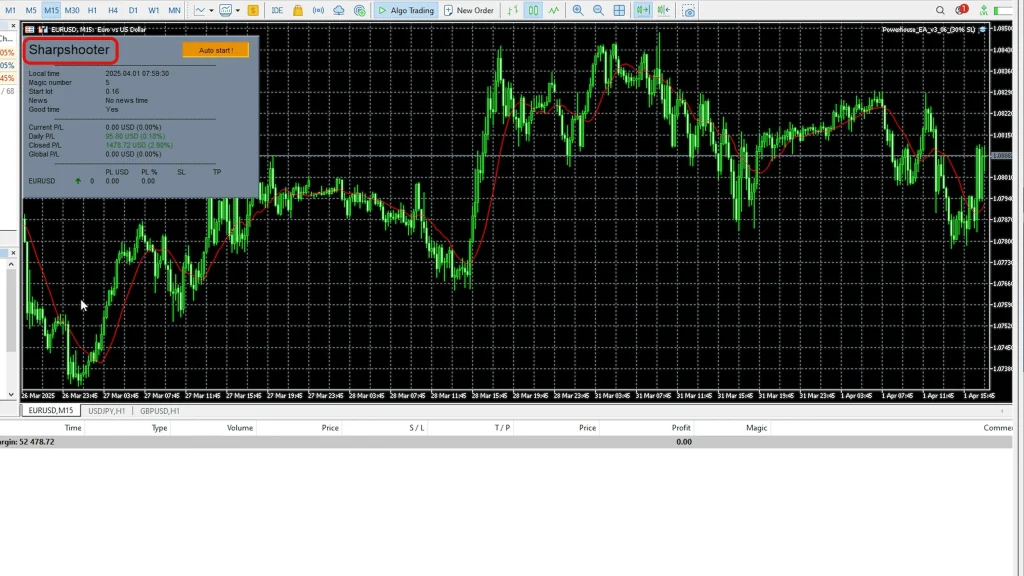Open the VPS cloud hosting icon

point(339,10)
